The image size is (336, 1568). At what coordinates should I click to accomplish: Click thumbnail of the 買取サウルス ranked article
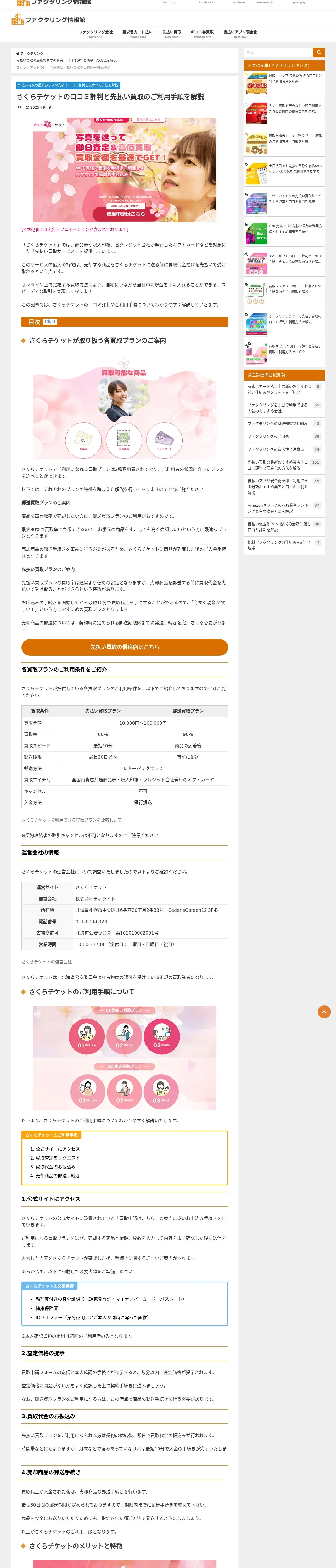coord(256,354)
